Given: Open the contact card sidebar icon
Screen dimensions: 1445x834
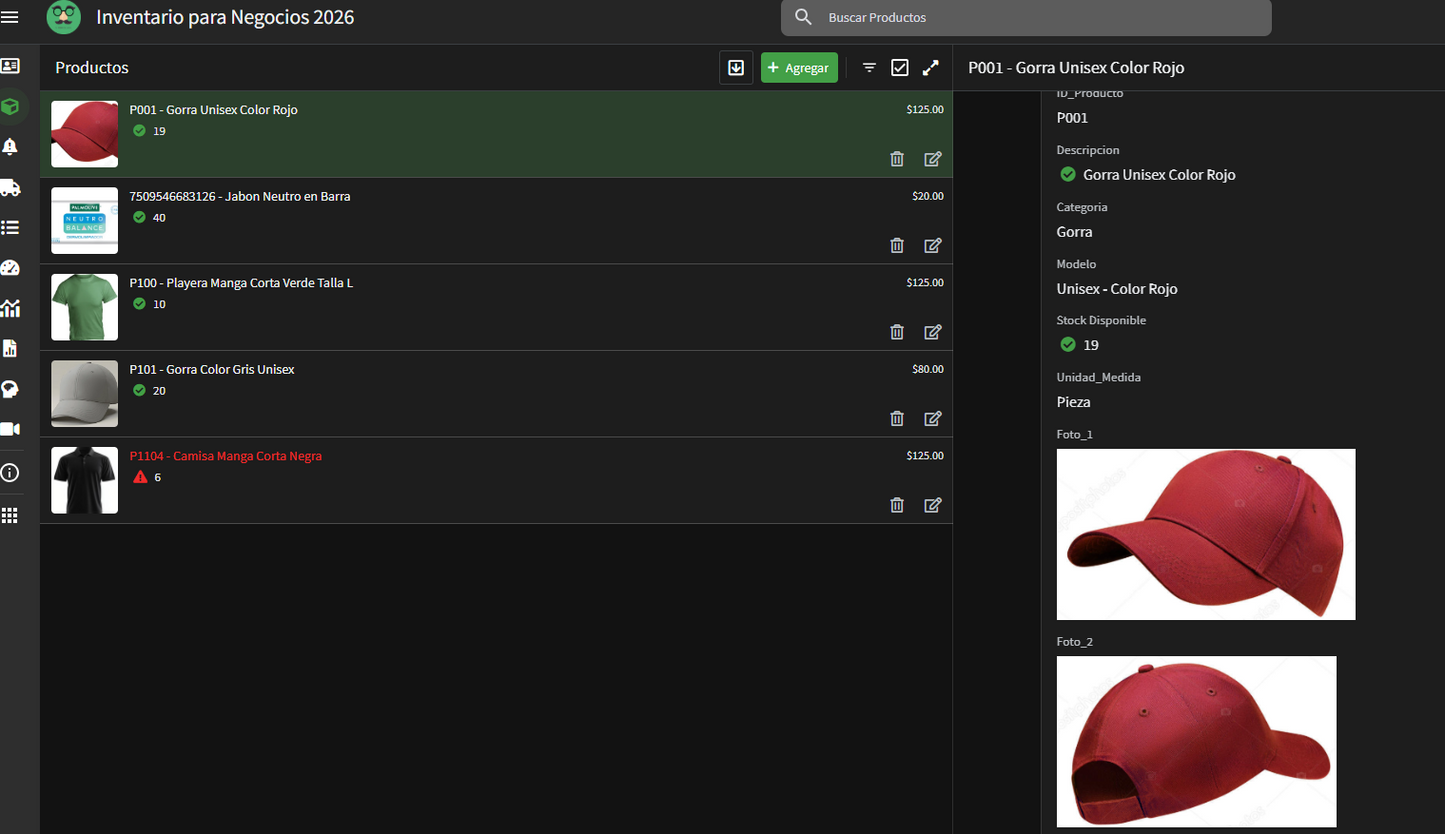Looking at the screenshot, I should 10,66.
